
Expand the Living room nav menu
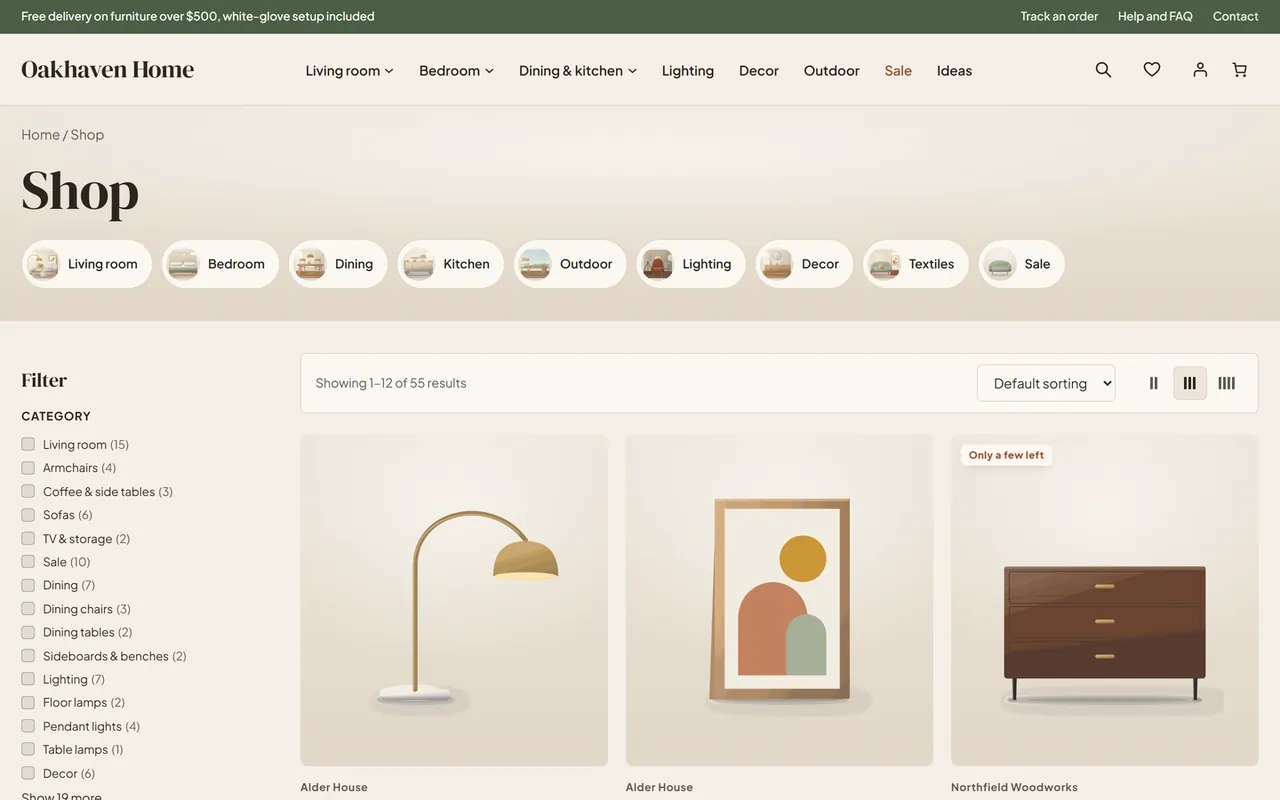(350, 71)
